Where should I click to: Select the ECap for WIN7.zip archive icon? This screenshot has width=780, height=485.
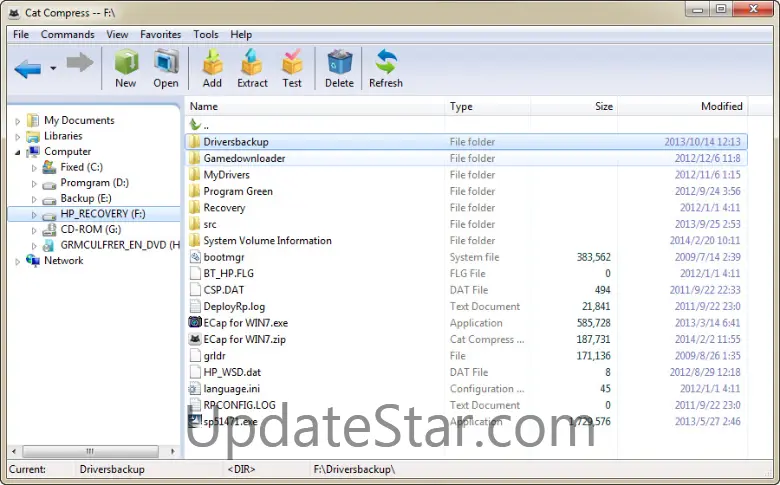click(x=195, y=339)
